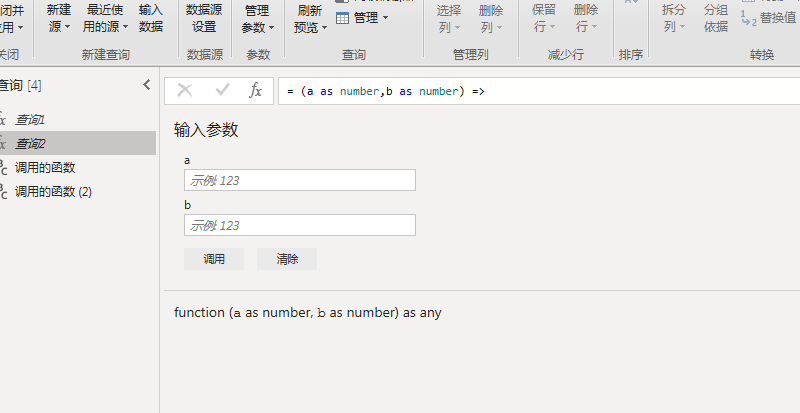Collapse the 查询 pane with the chevron
800x413 pixels.
pyautogui.click(x=147, y=85)
